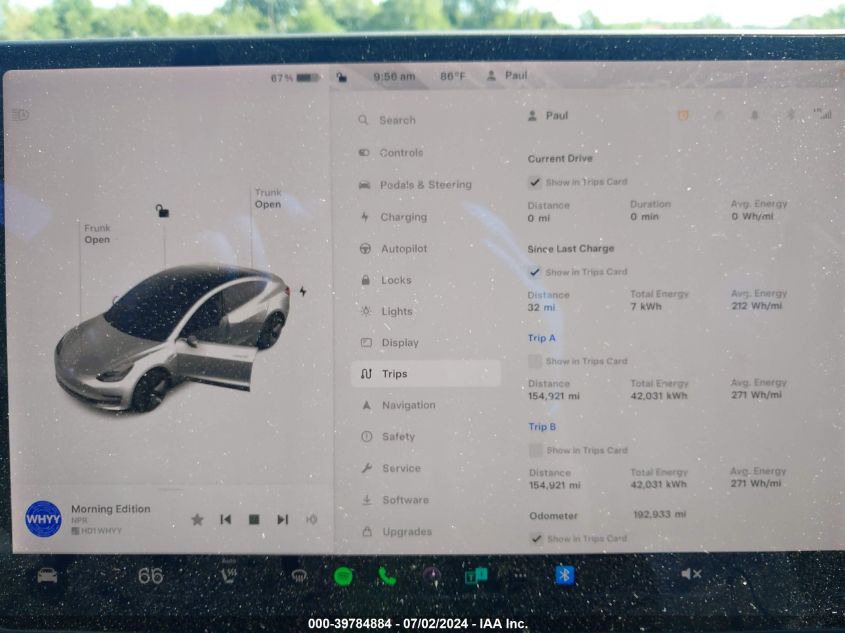The image size is (845, 633).
Task: Open the Software section wrench-free download icon
Action: pyautogui.click(x=364, y=499)
